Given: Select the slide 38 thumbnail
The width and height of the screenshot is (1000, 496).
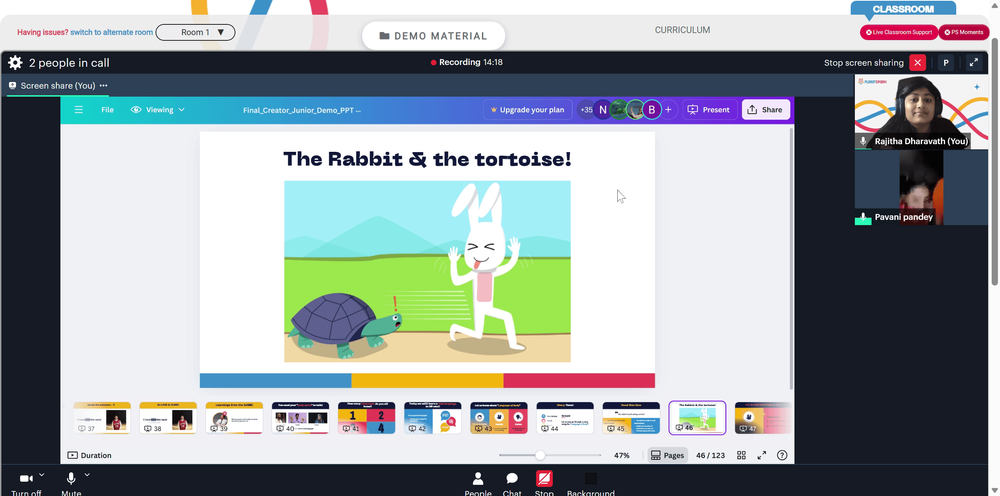Looking at the screenshot, I should [x=168, y=418].
